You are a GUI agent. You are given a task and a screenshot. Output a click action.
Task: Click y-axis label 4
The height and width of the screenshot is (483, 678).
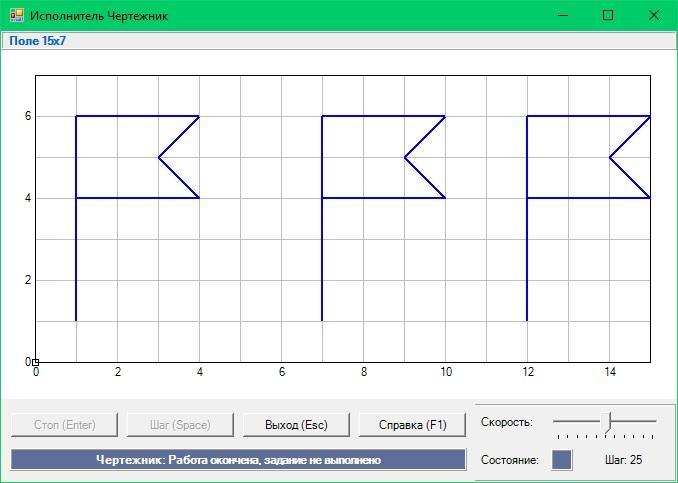pyautogui.click(x=28, y=198)
